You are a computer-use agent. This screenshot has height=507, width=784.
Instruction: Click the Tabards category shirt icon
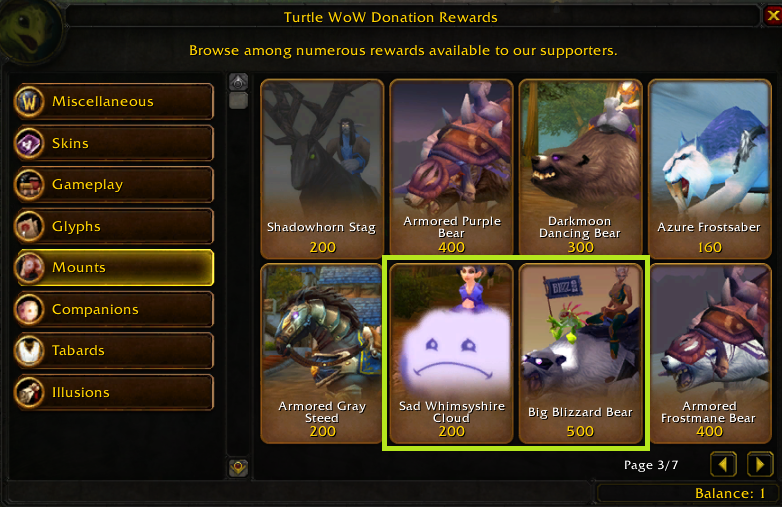29,350
